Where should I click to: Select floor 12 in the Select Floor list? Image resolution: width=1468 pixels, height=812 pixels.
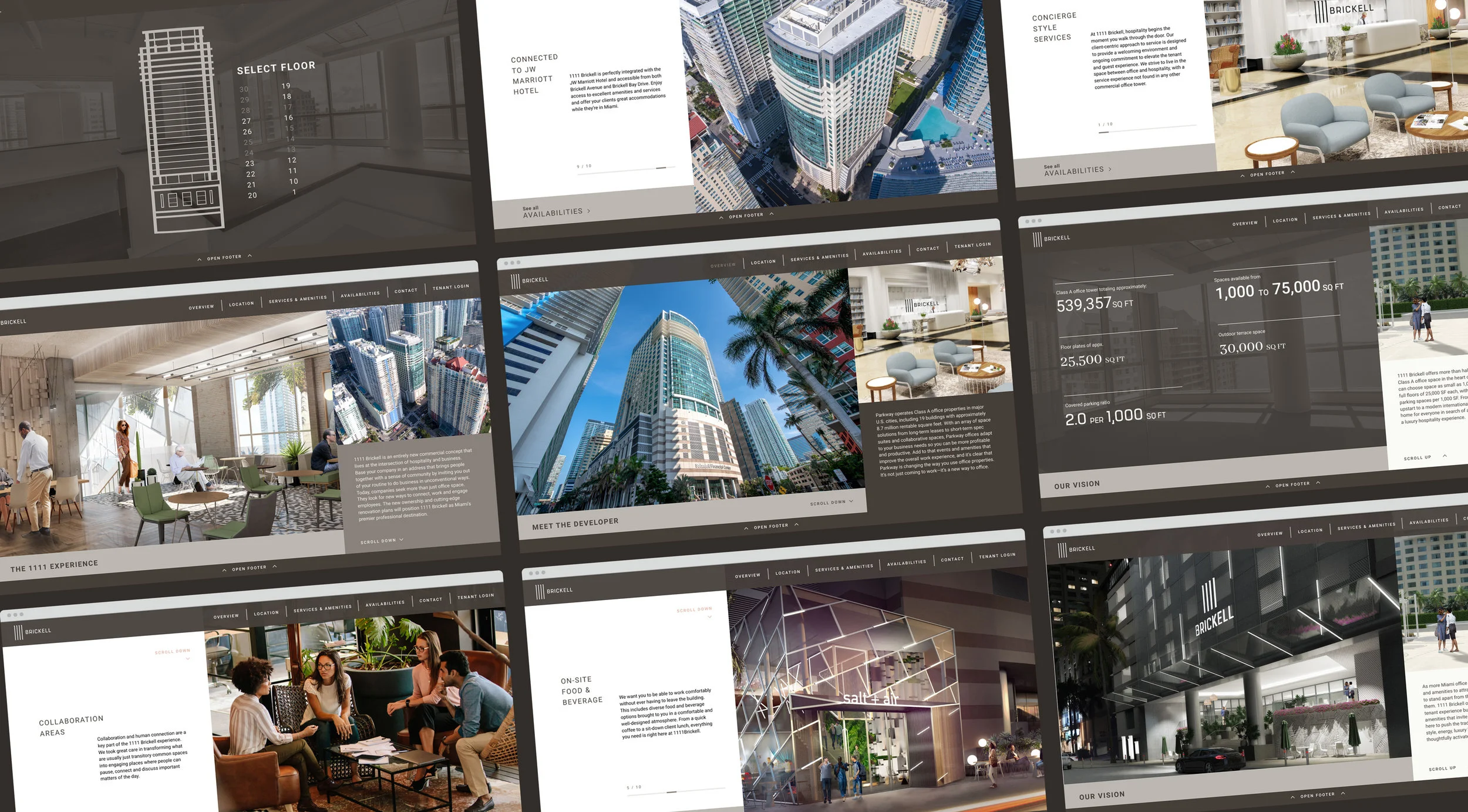[x=292, y=160]
